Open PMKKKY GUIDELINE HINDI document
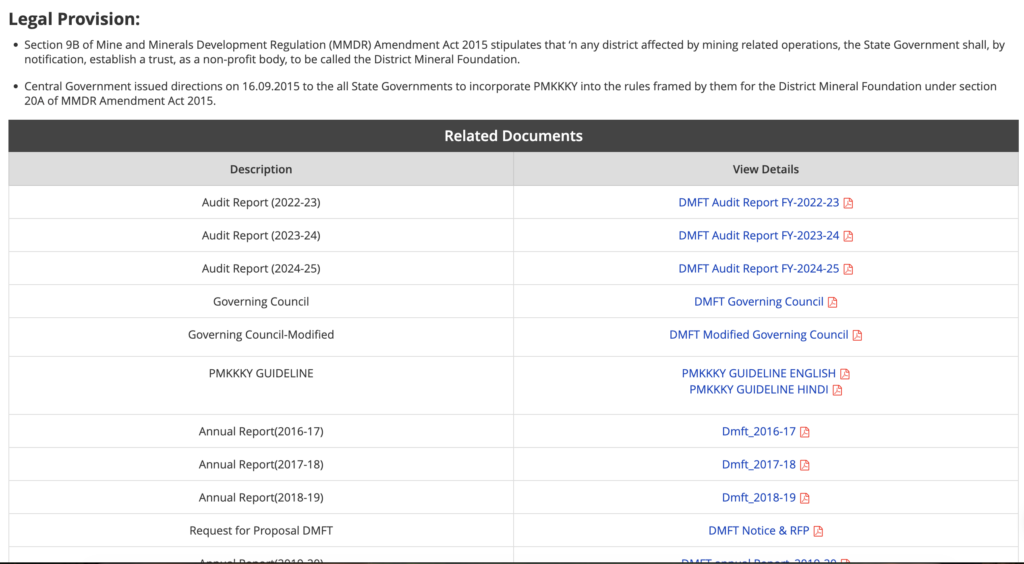Image resolution: width=1024 pixels, height=564 pixels. tap(758, 390)
